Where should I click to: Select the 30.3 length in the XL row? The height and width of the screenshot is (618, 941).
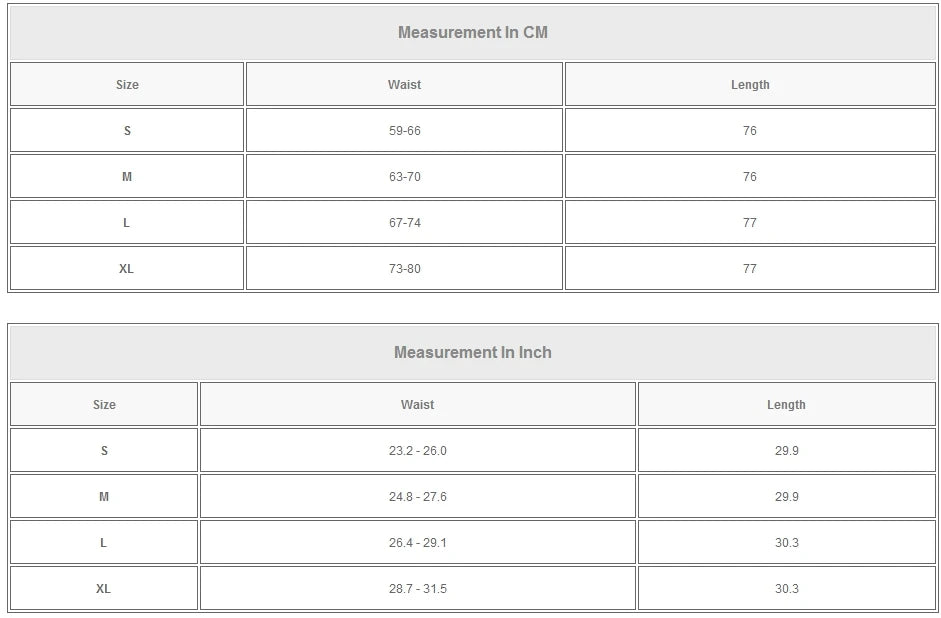(x=786, y=589)
